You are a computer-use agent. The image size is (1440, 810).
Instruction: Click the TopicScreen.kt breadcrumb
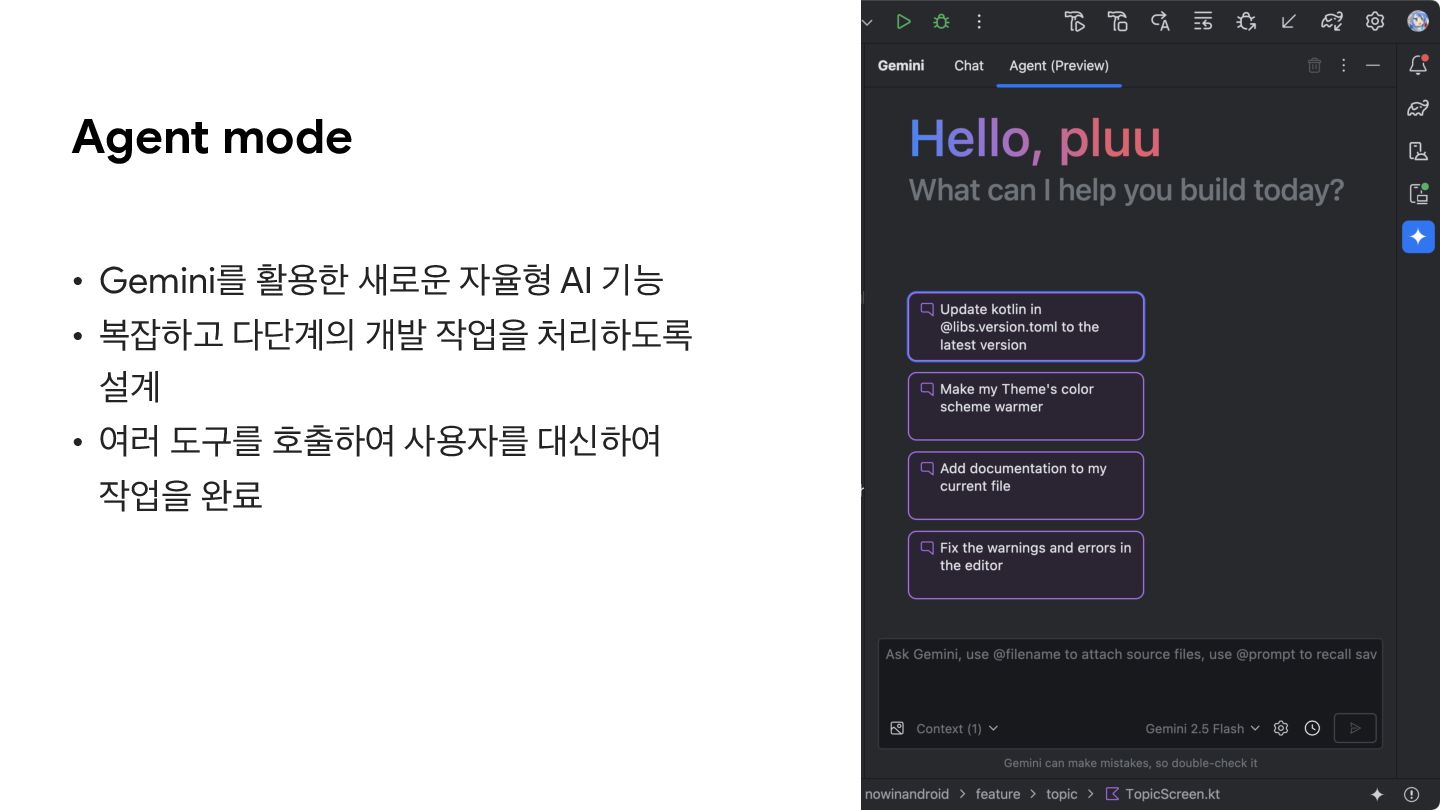tap(1163, 794)
